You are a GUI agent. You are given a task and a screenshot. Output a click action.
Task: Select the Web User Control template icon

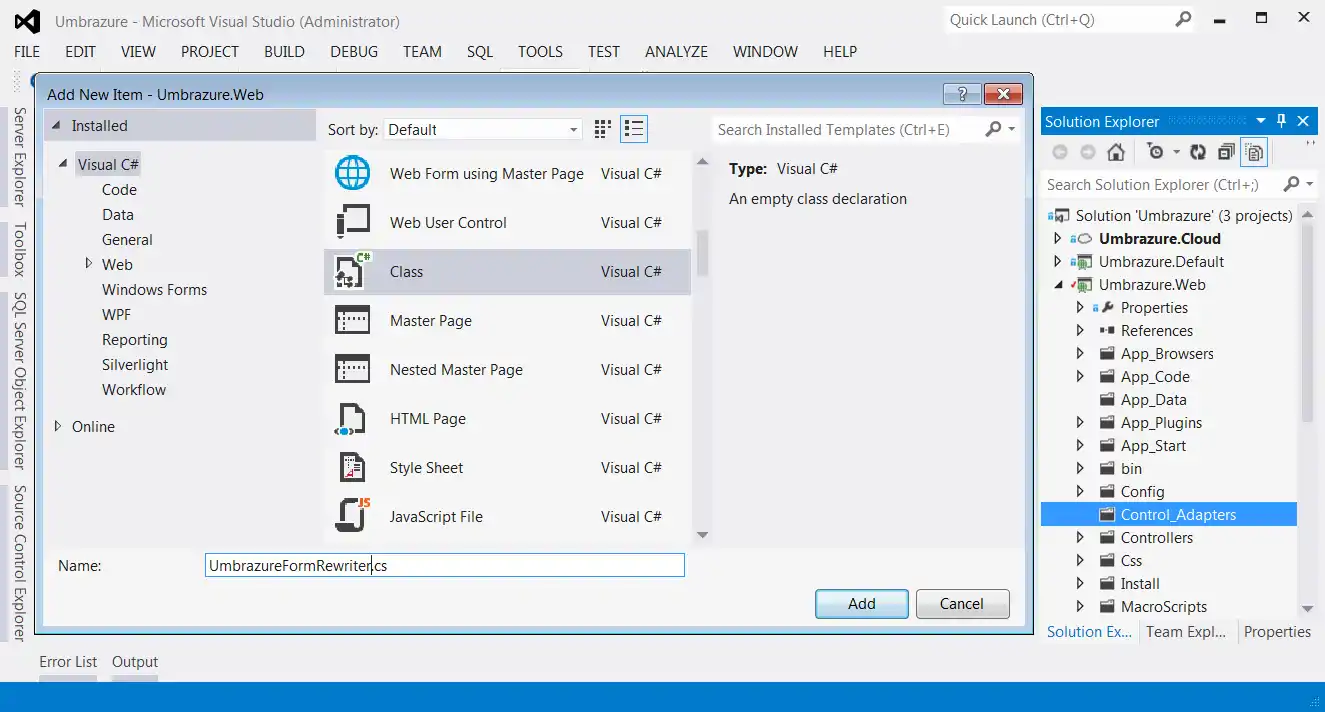pos(352,222)
